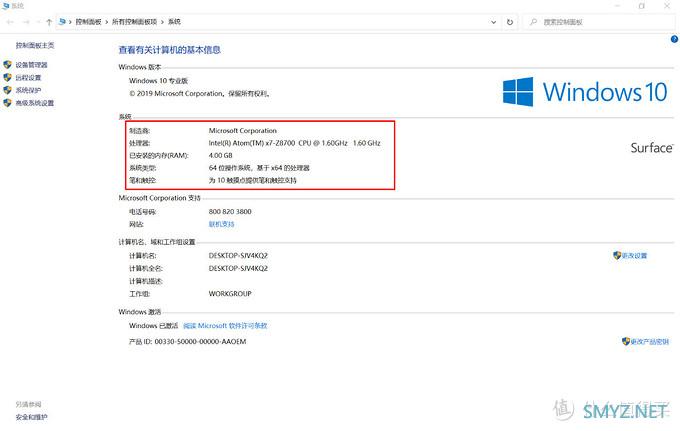Refresh the control panel page
The image size is (680, 431).
pos(510,22)
